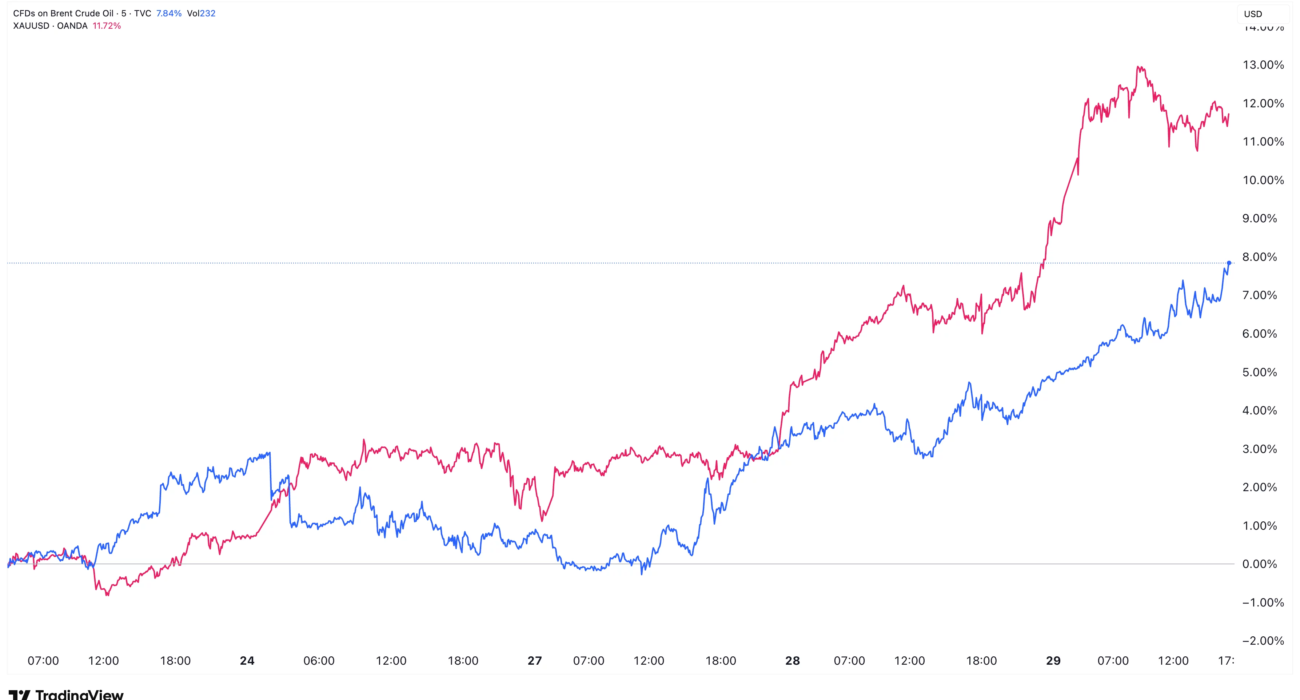Open the USD currency label on price axis

[x=1253, y=13]
